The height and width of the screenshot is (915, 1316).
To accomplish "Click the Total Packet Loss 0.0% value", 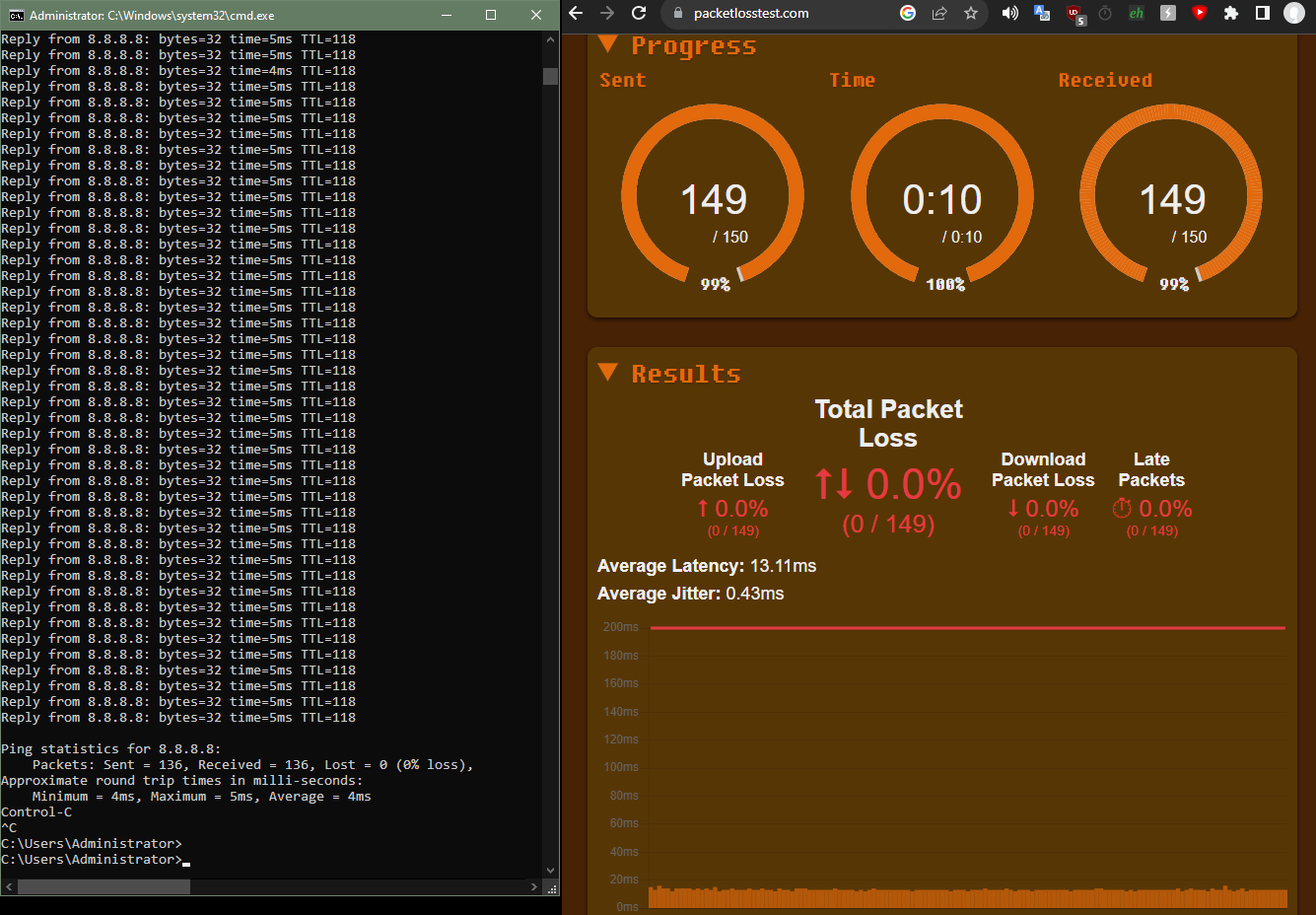I will [x=914, y=484].
